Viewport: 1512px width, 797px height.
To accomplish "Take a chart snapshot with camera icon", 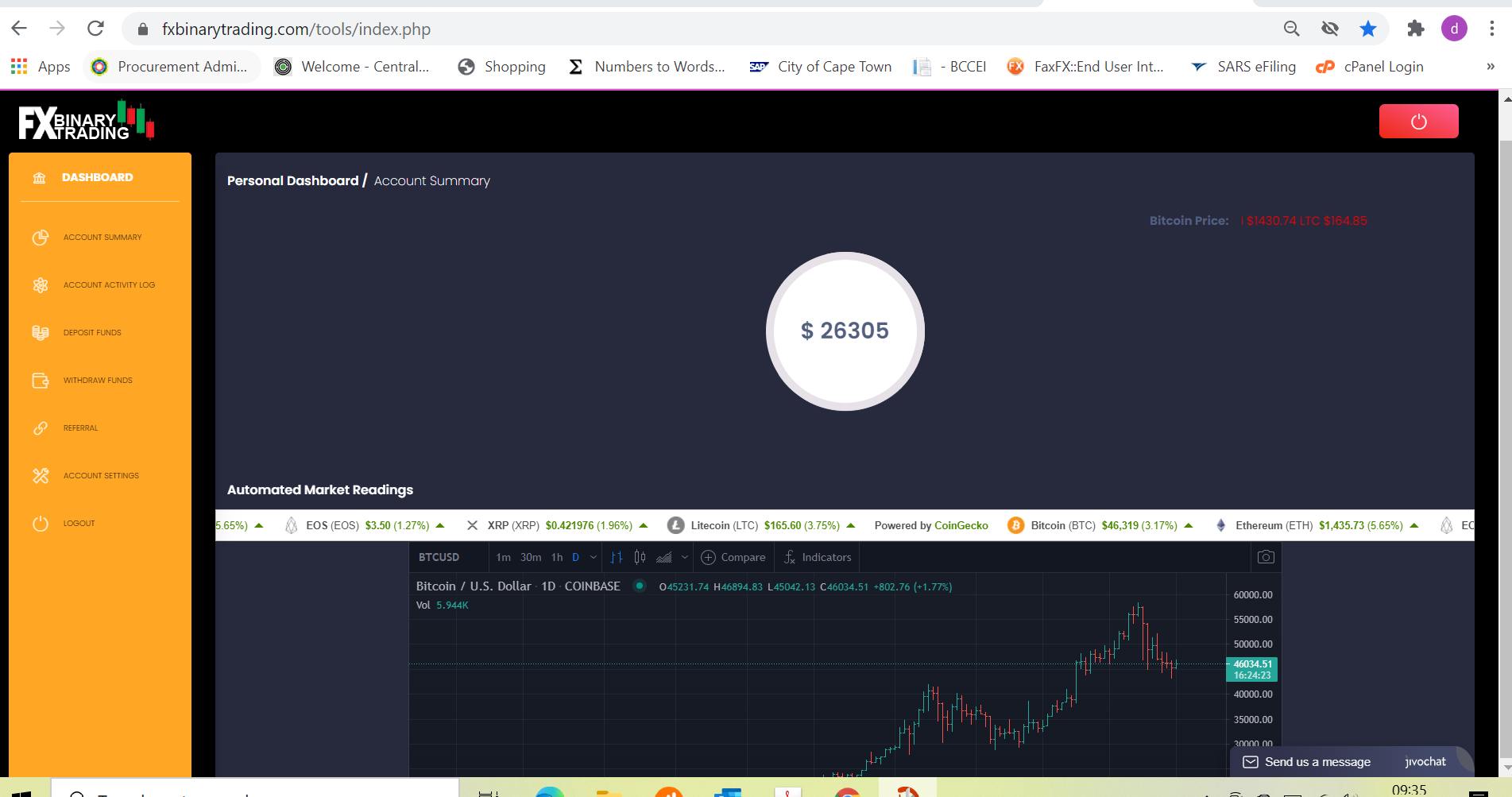I will tap(1266, 557).
